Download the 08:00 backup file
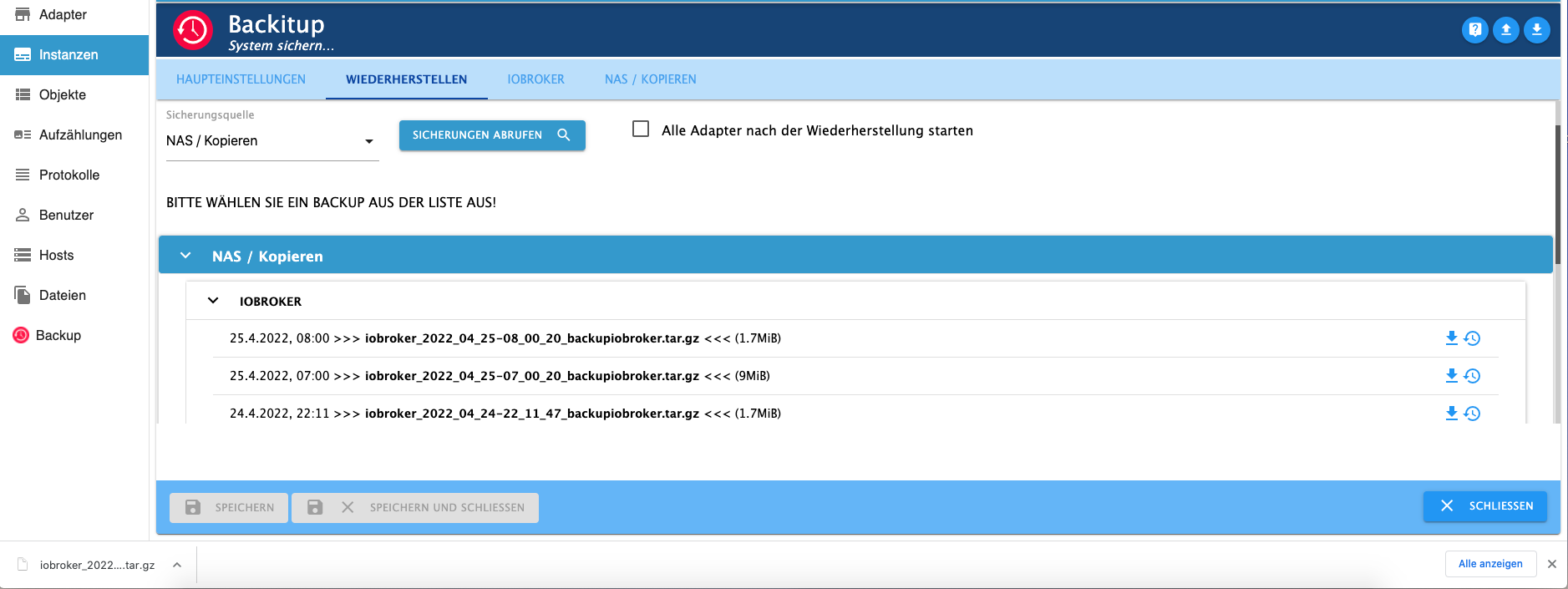The width and height of the screenshot is (1568, 589). point(1452,338)
